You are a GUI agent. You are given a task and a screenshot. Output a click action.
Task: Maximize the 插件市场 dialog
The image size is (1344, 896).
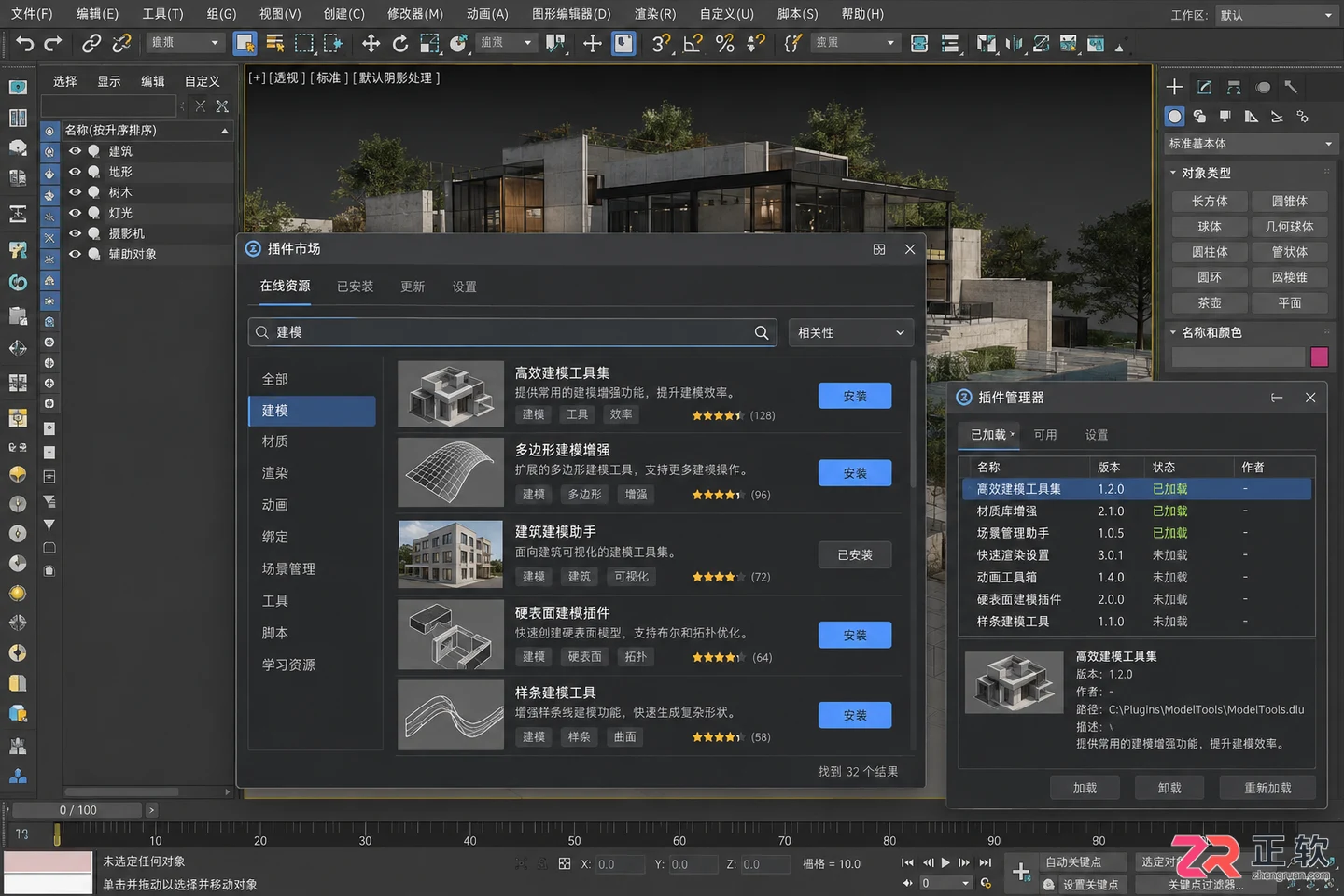click(x=879, y=249)
